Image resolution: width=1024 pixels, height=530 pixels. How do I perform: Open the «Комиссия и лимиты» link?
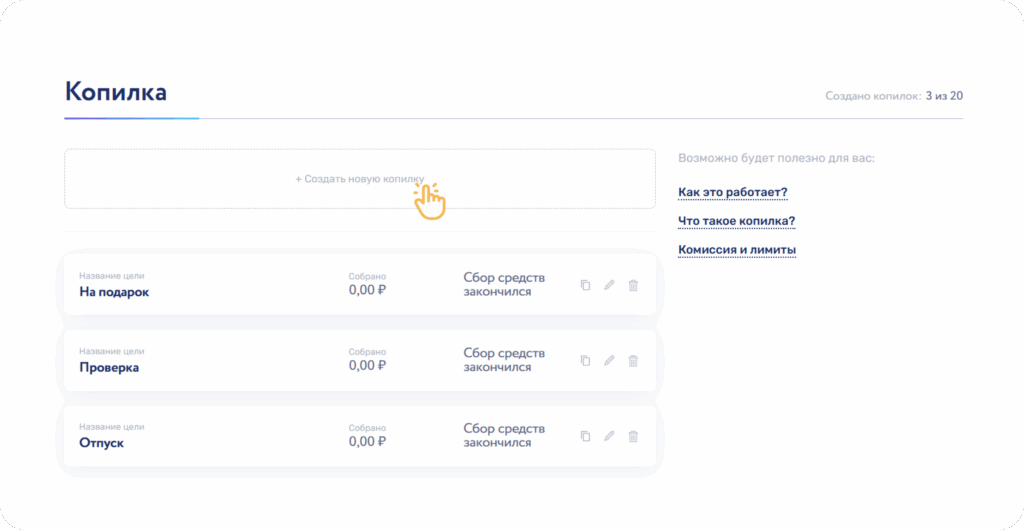click(737, 250)
